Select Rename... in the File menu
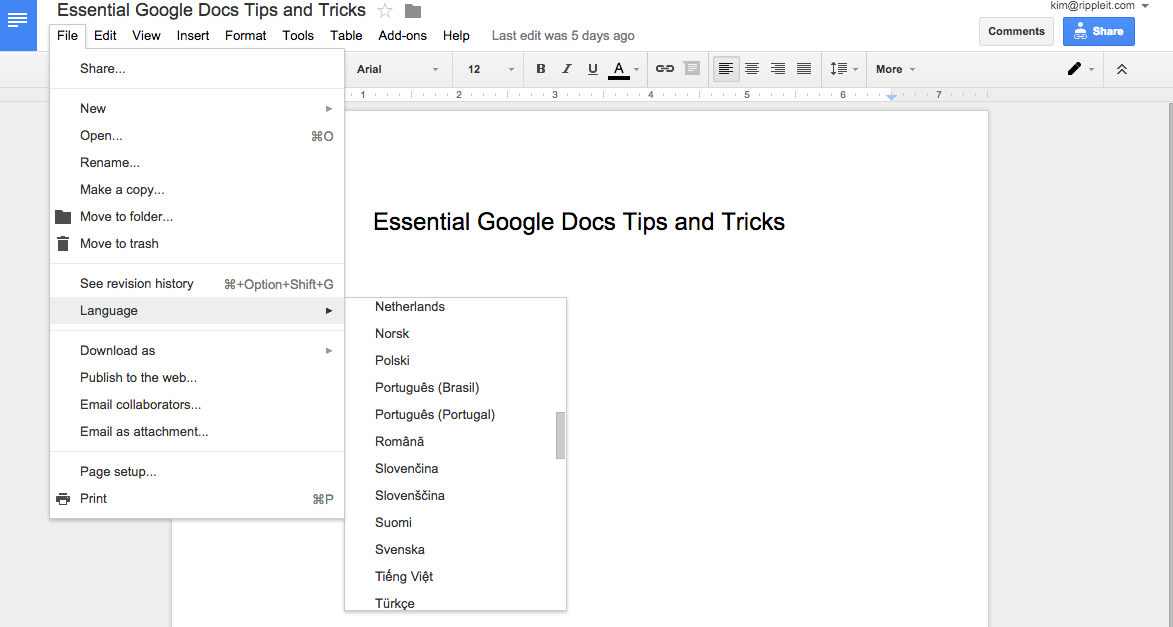 click(x=197, y=162)
